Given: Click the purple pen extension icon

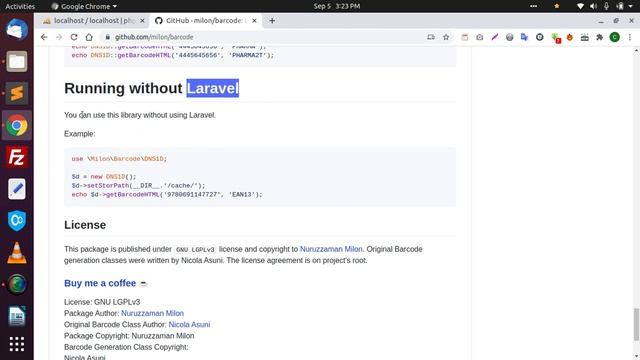Looking at the screenshot, I should (495, 37).
